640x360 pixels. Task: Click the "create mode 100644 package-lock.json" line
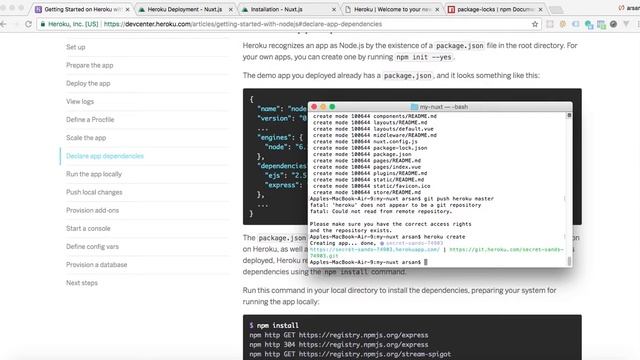(x=370, y=148)
